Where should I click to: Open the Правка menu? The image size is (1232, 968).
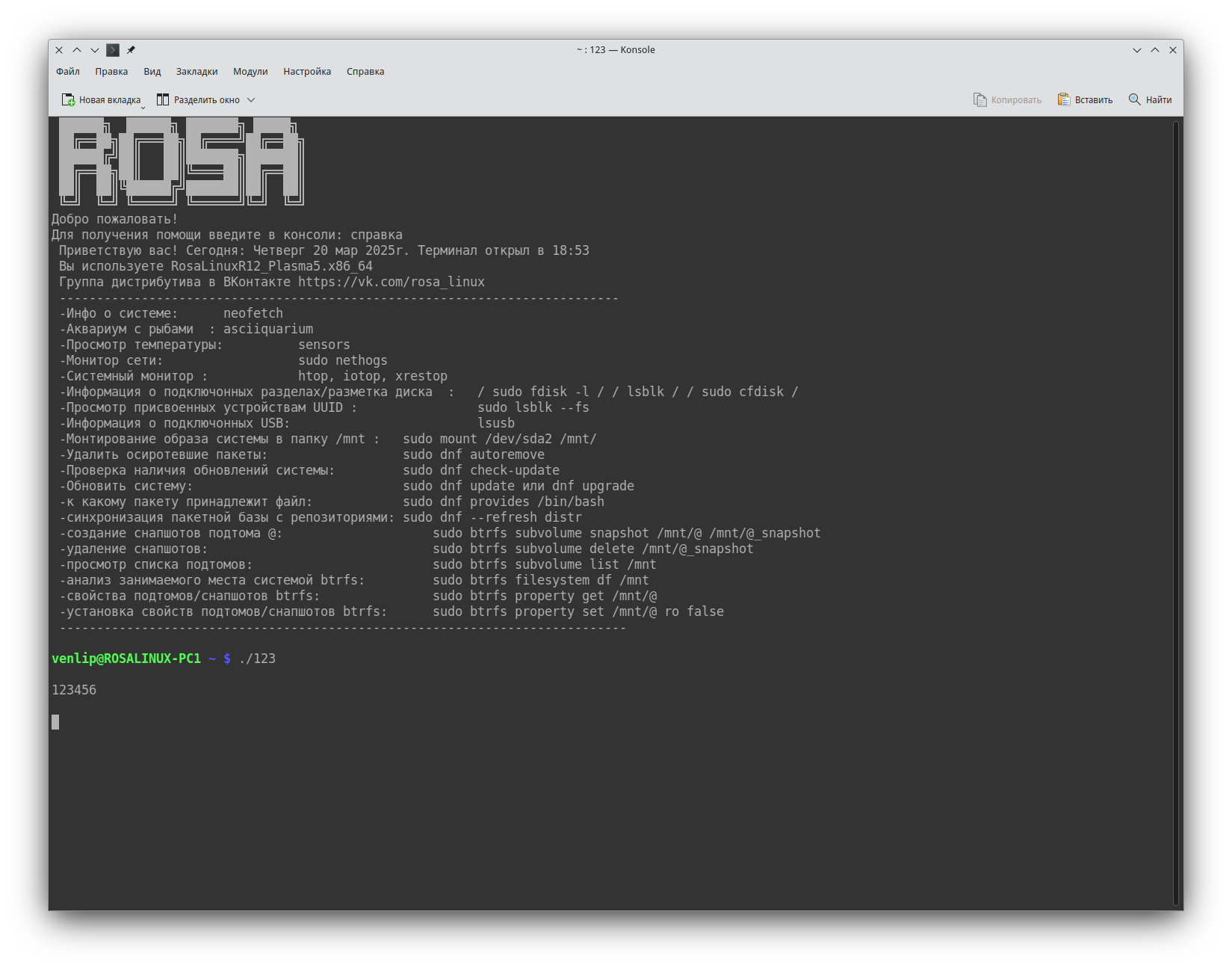111,72
